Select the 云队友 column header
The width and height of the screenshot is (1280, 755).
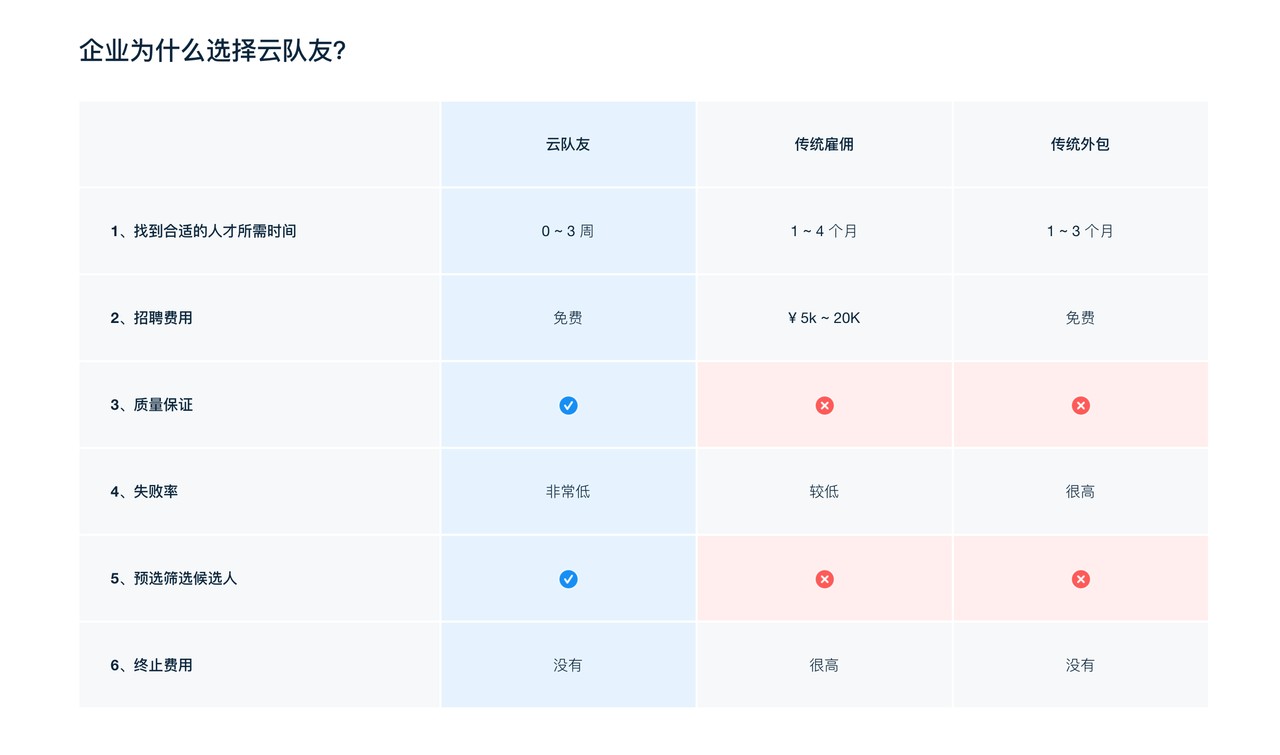(568, 144)
